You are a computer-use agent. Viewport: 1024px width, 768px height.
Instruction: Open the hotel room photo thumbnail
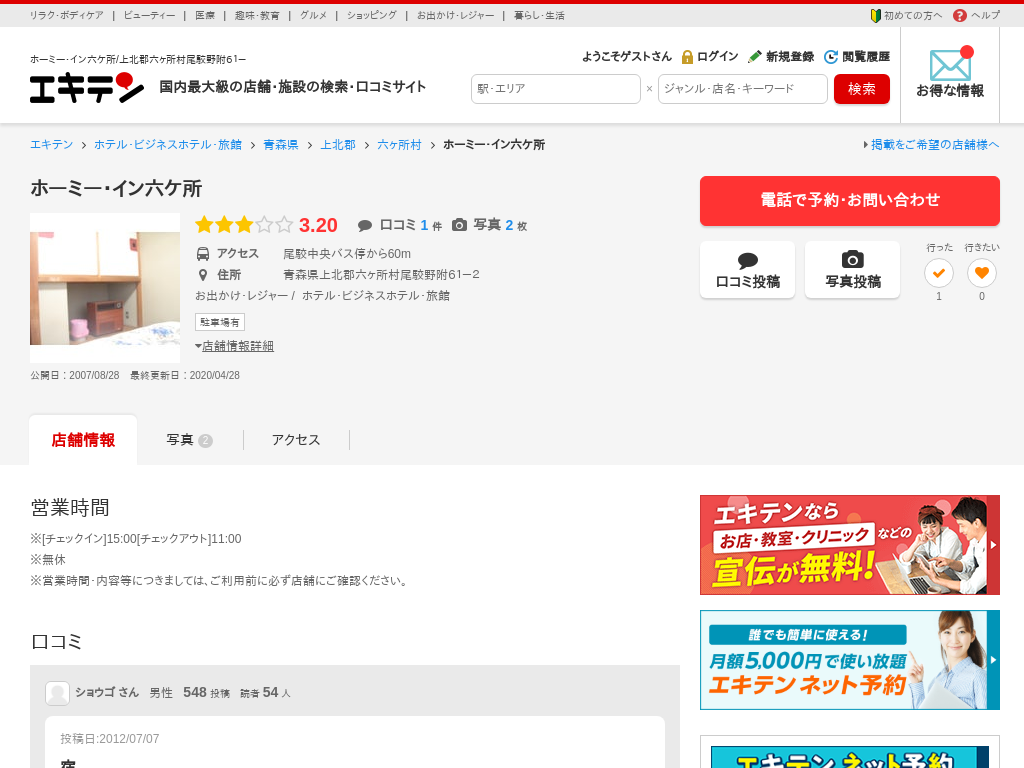(105, 288)
